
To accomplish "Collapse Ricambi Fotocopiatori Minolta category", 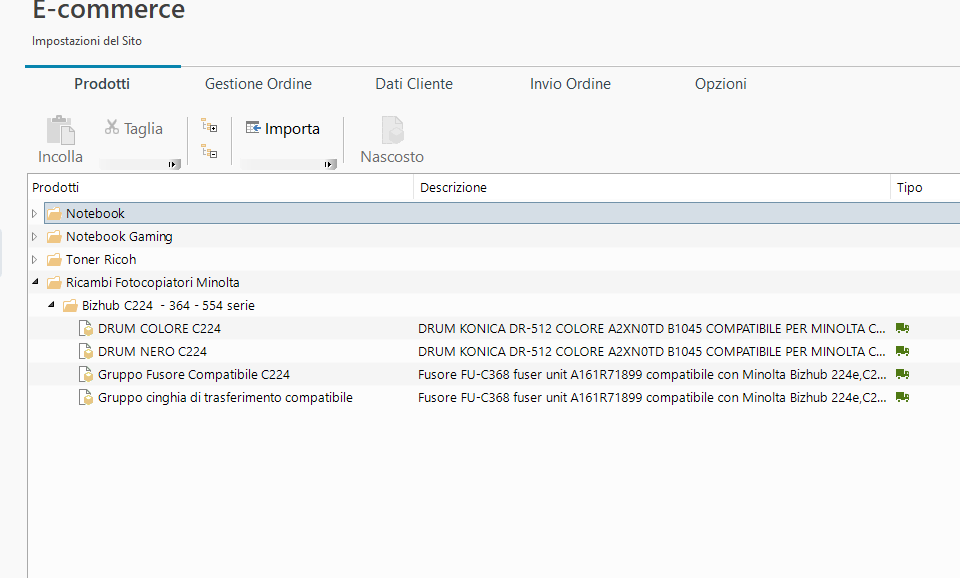I will coord(35,283).
